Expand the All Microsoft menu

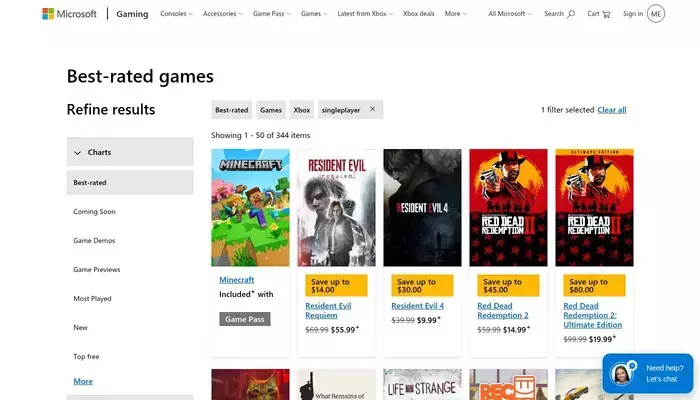[x=510, y=14]
